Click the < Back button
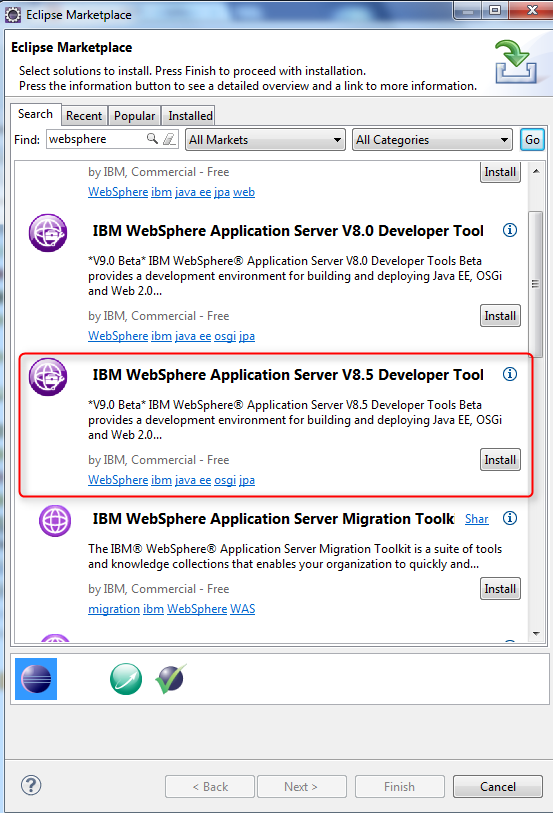Image resolution: width=553 pixels, height=813 pixels. (210, 787)
